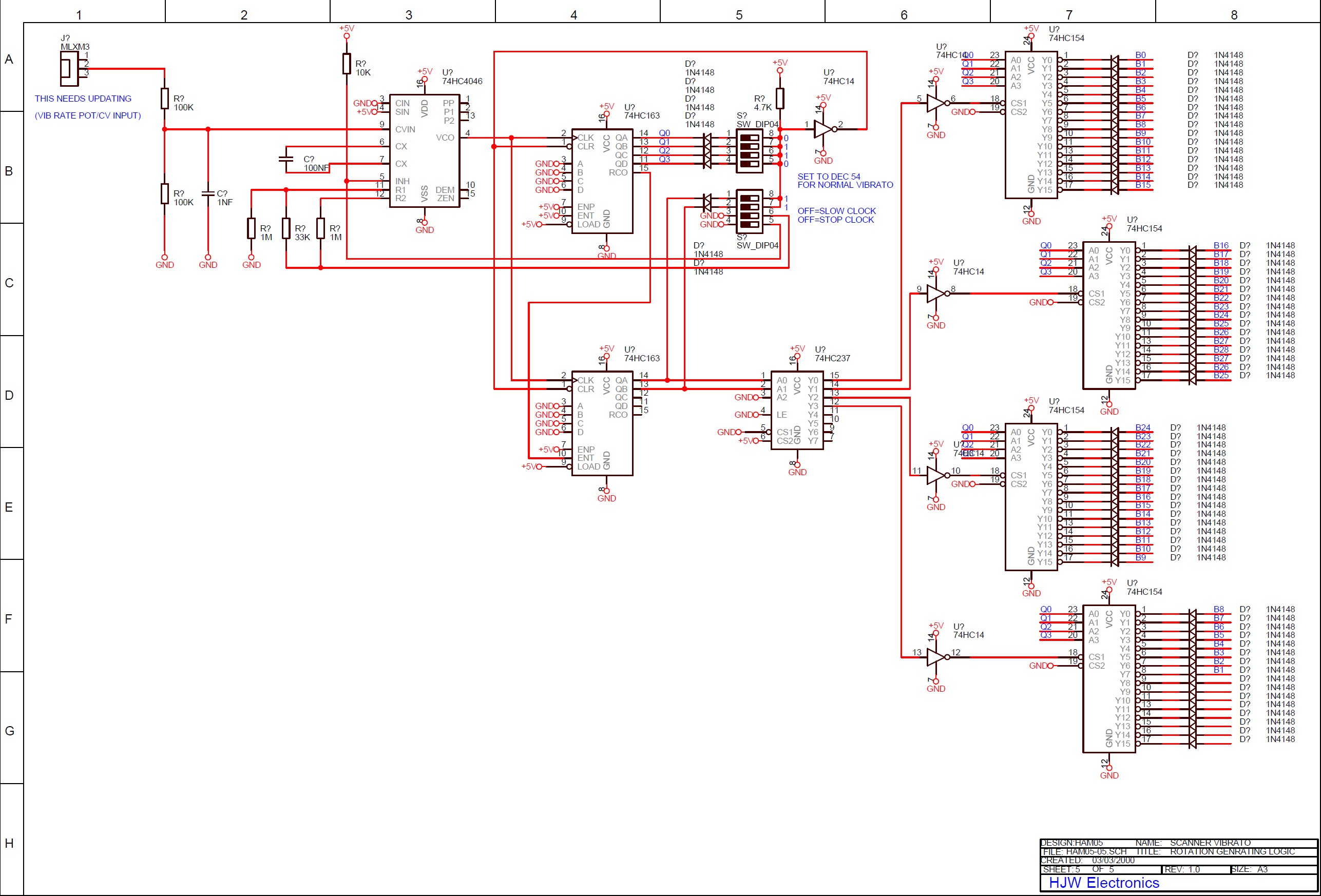The image size is (1321, 896).
Task: Toggle first switch of upper SW_DIP04
Action: [x=749, y=138]
